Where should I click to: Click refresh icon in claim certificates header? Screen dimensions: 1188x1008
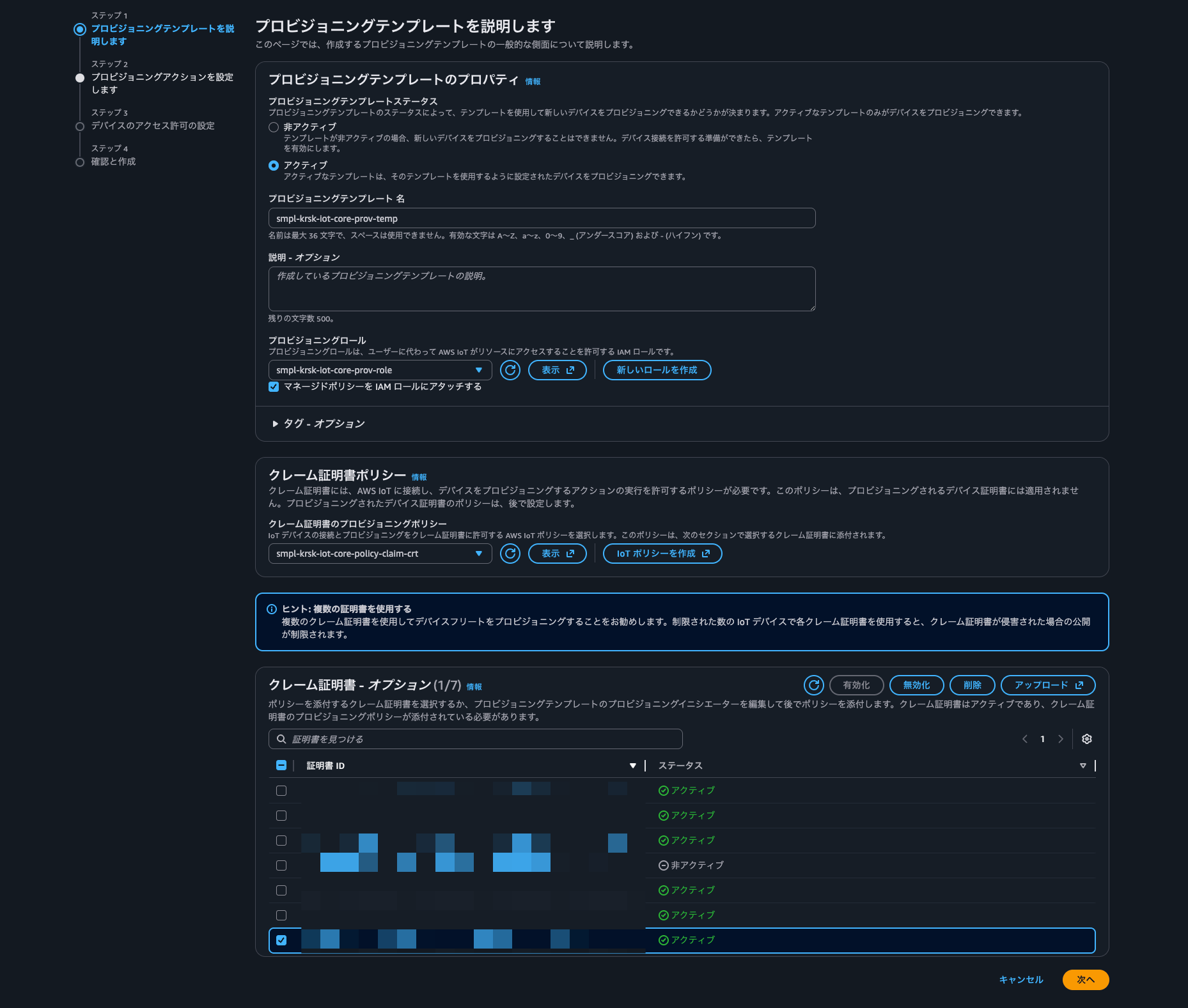[x=813, y=685]
